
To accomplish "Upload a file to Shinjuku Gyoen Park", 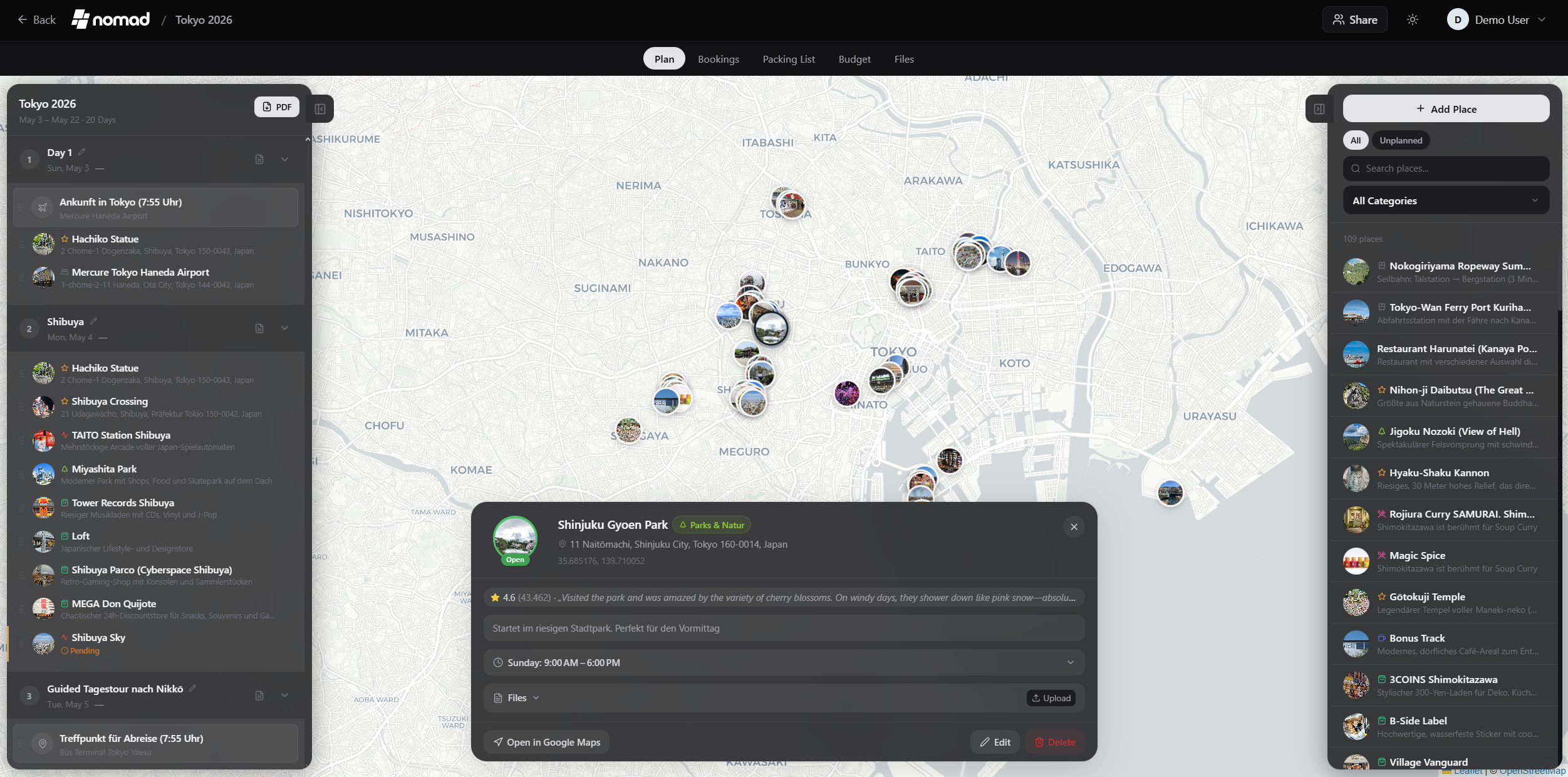I will (1051, 697).
